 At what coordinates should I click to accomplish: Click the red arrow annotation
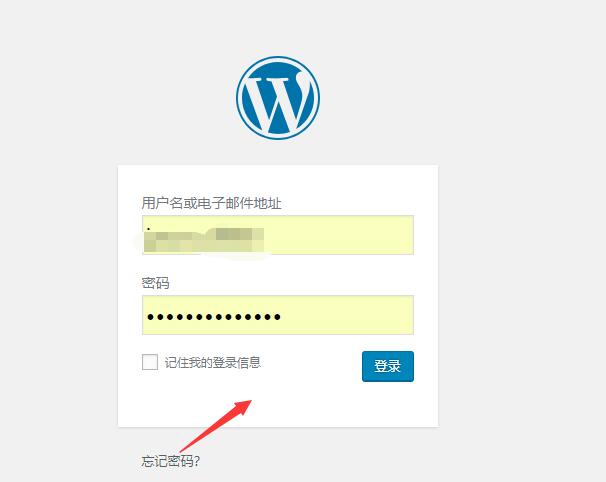coord(216,425)
